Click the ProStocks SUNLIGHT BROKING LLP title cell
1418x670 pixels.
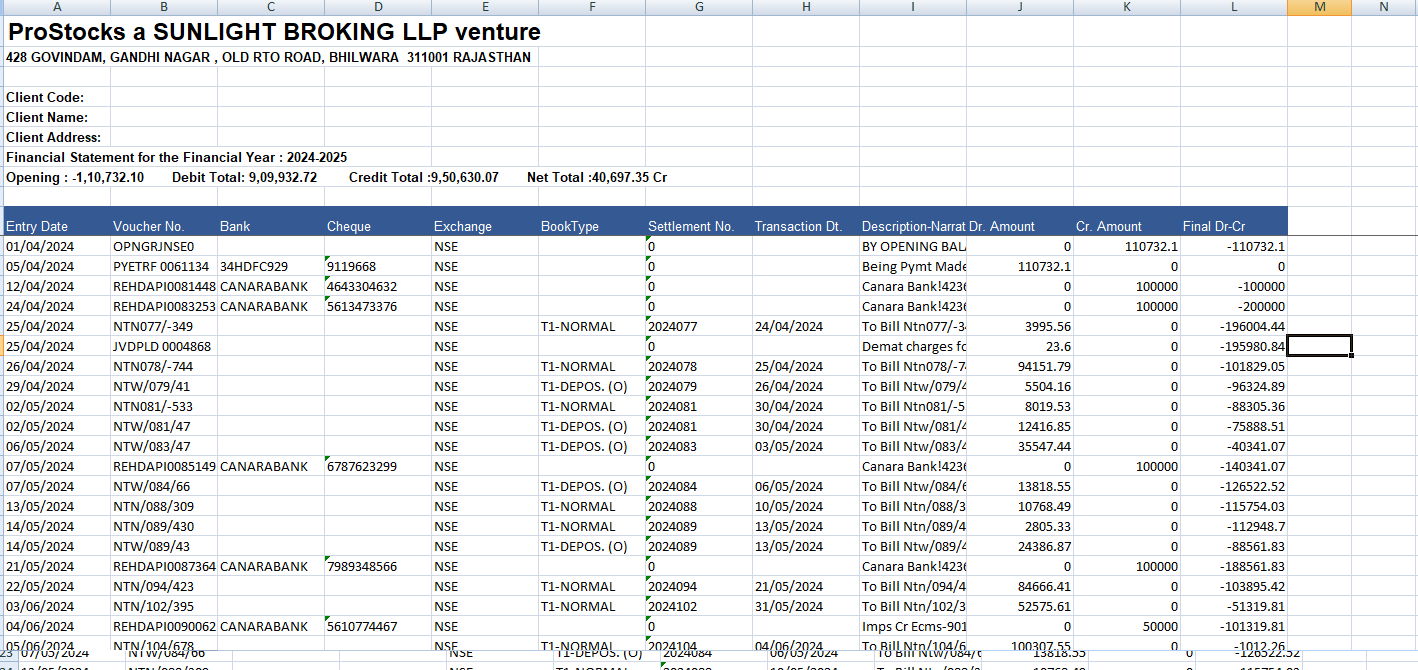tap(274, 32)
